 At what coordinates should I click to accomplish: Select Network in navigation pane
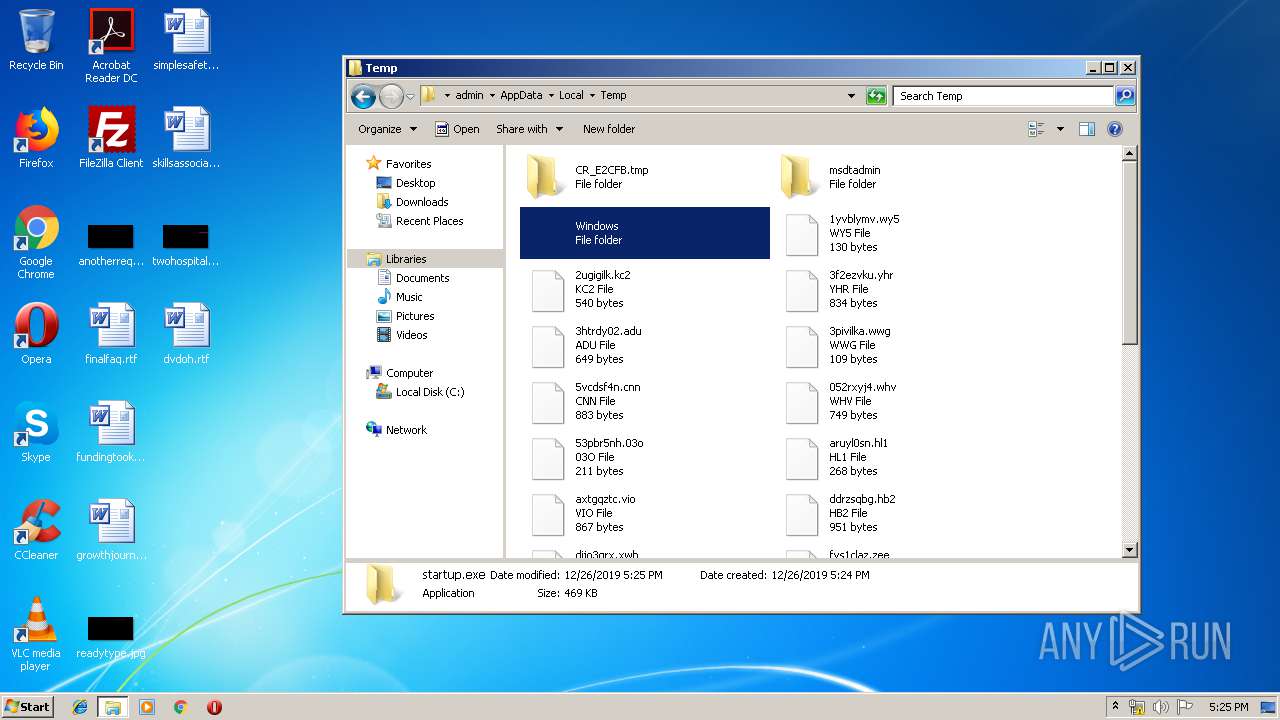[x=406, y=430]
